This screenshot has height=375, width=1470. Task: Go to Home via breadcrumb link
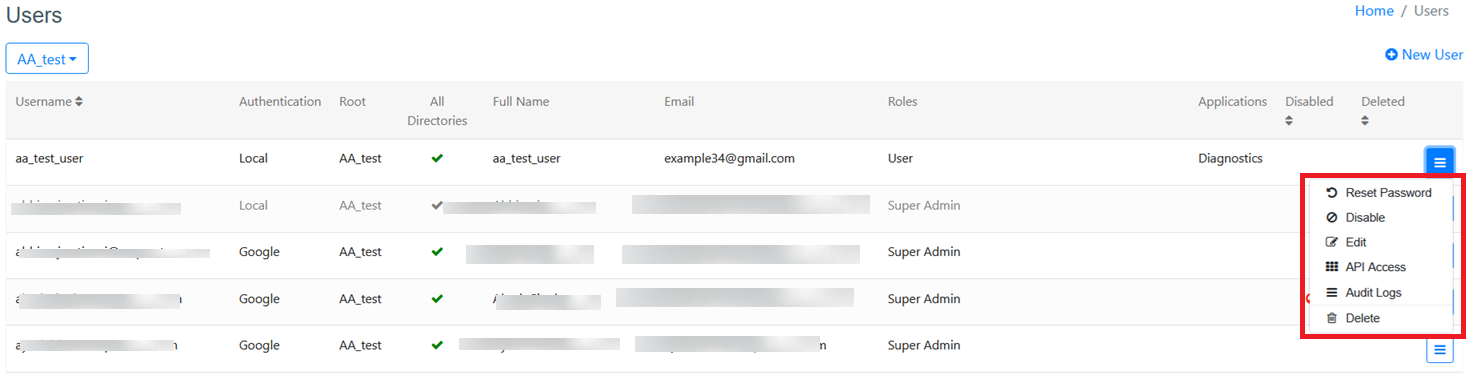coord(1374,11)
